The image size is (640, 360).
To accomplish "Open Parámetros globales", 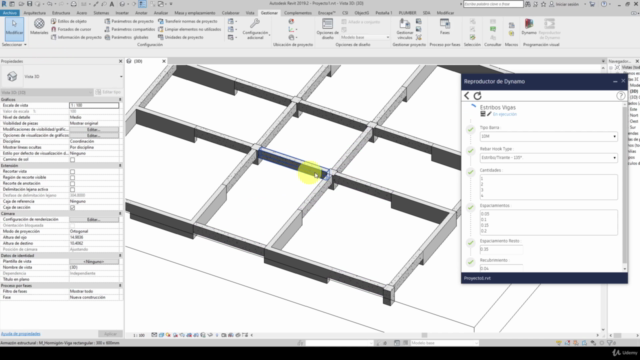I will 126,37.
